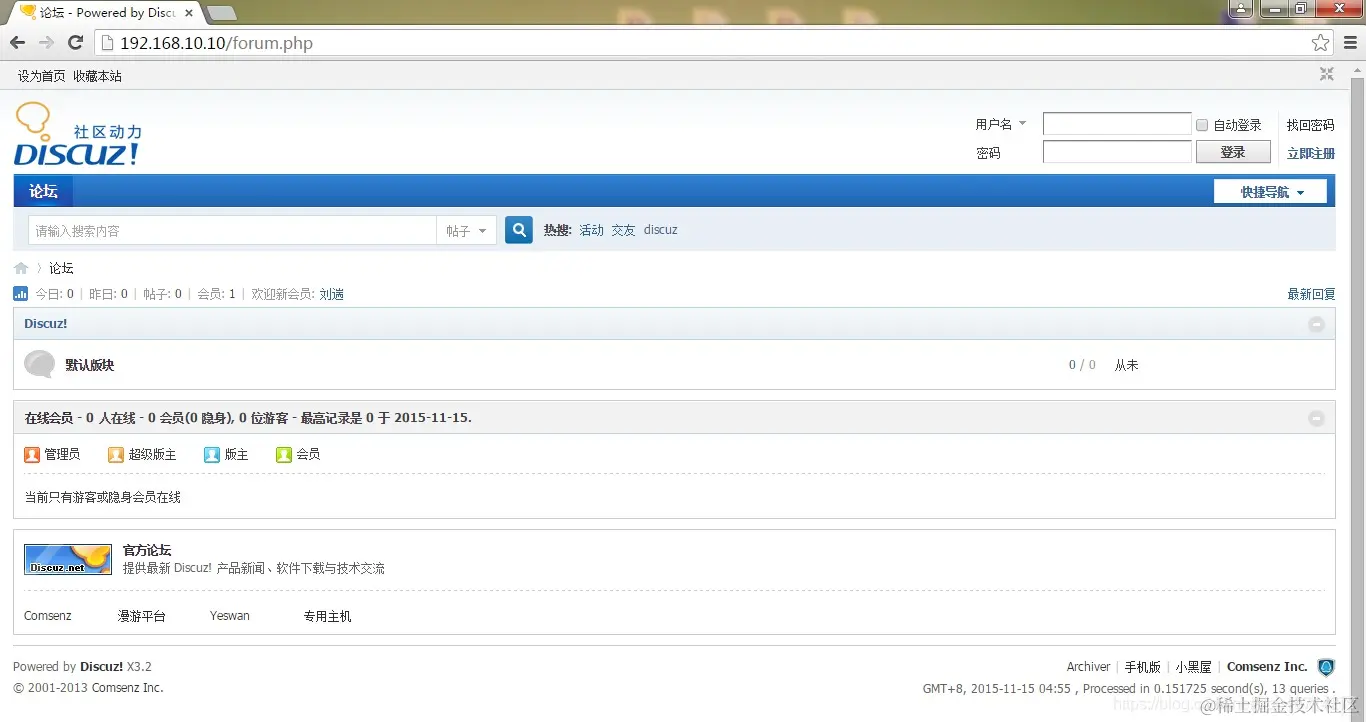
Task: Open the 帖子 search type dropdown
Action: coord(466,230)
